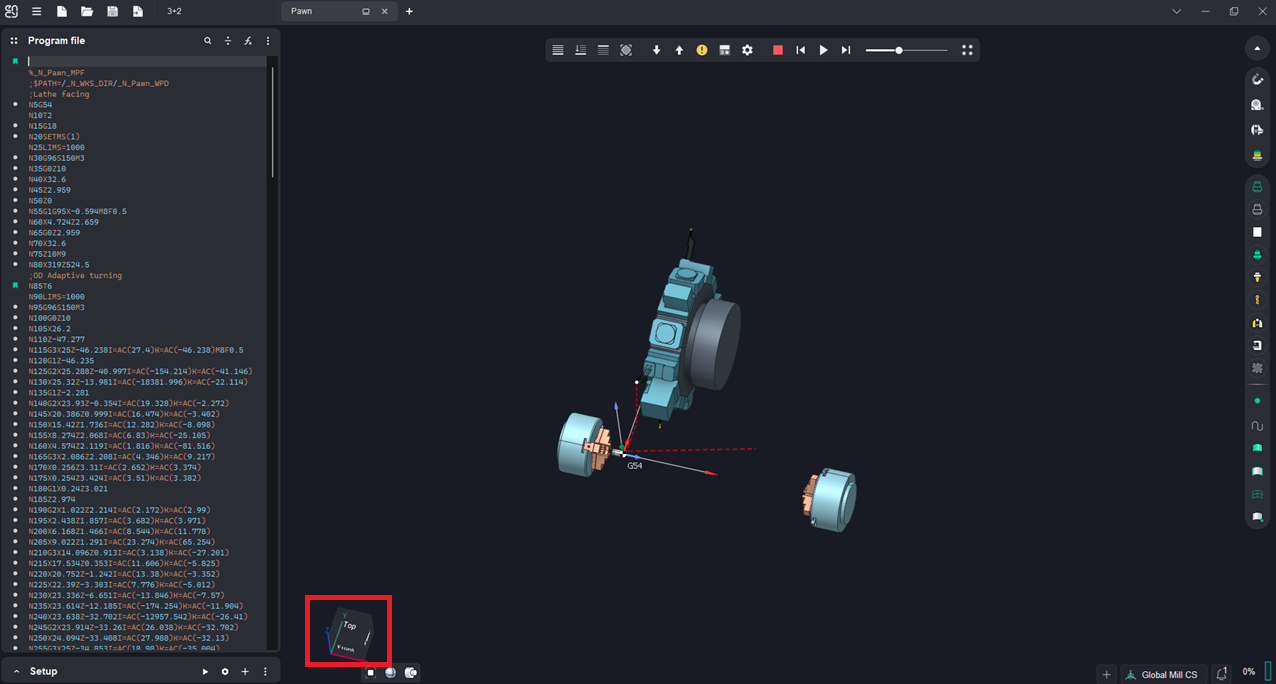This screenshot has width=1276, height=684.
Task: Click the open folder icon
Action: coord(87,11)
